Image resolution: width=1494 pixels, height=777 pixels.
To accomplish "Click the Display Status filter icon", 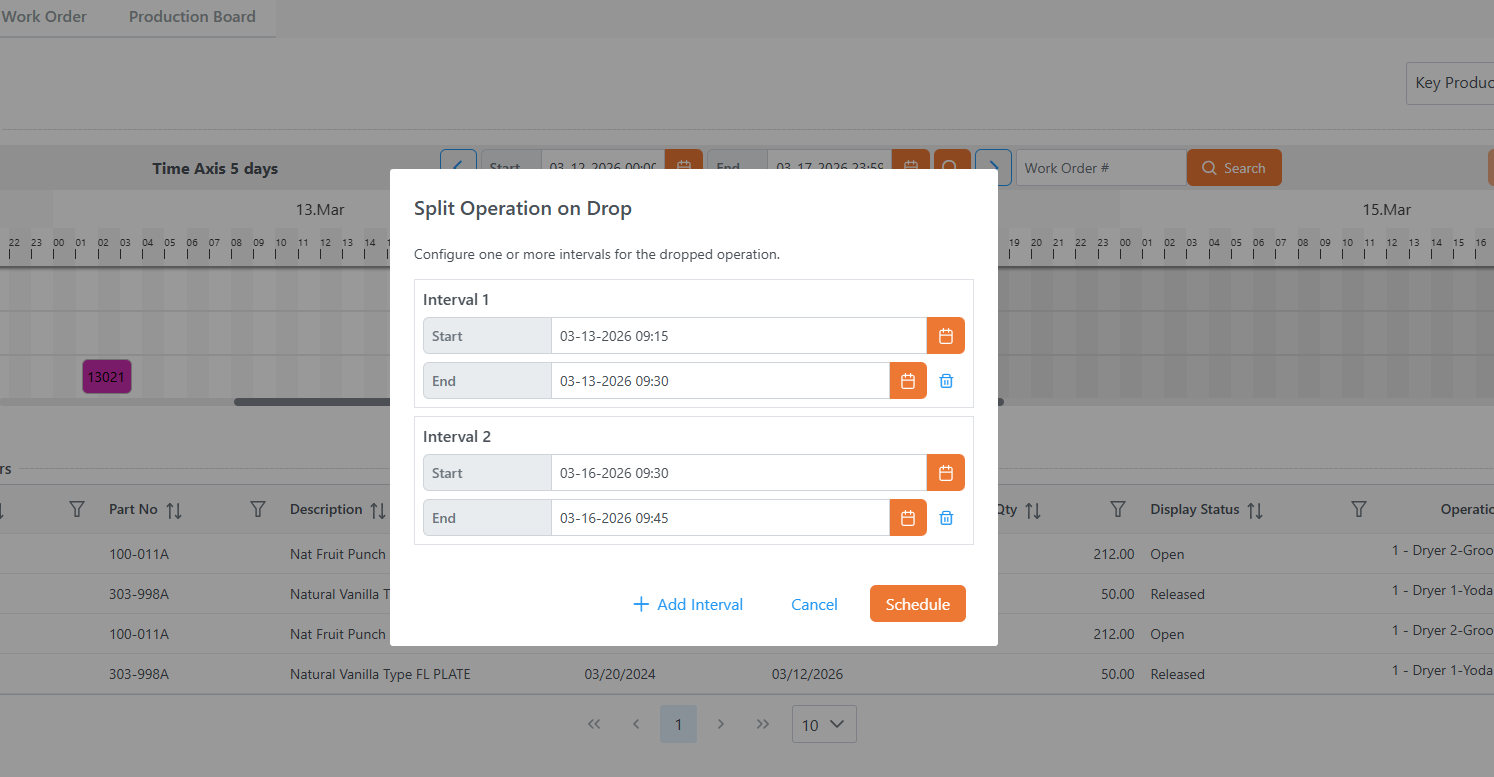I will pyautogui.click(x=1358, y=510).
